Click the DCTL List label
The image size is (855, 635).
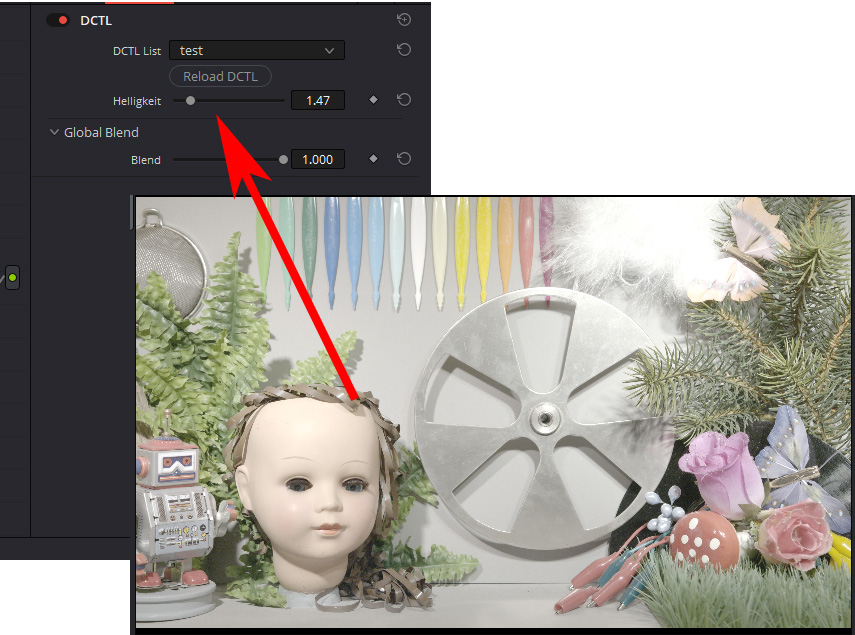click(137, 51)
